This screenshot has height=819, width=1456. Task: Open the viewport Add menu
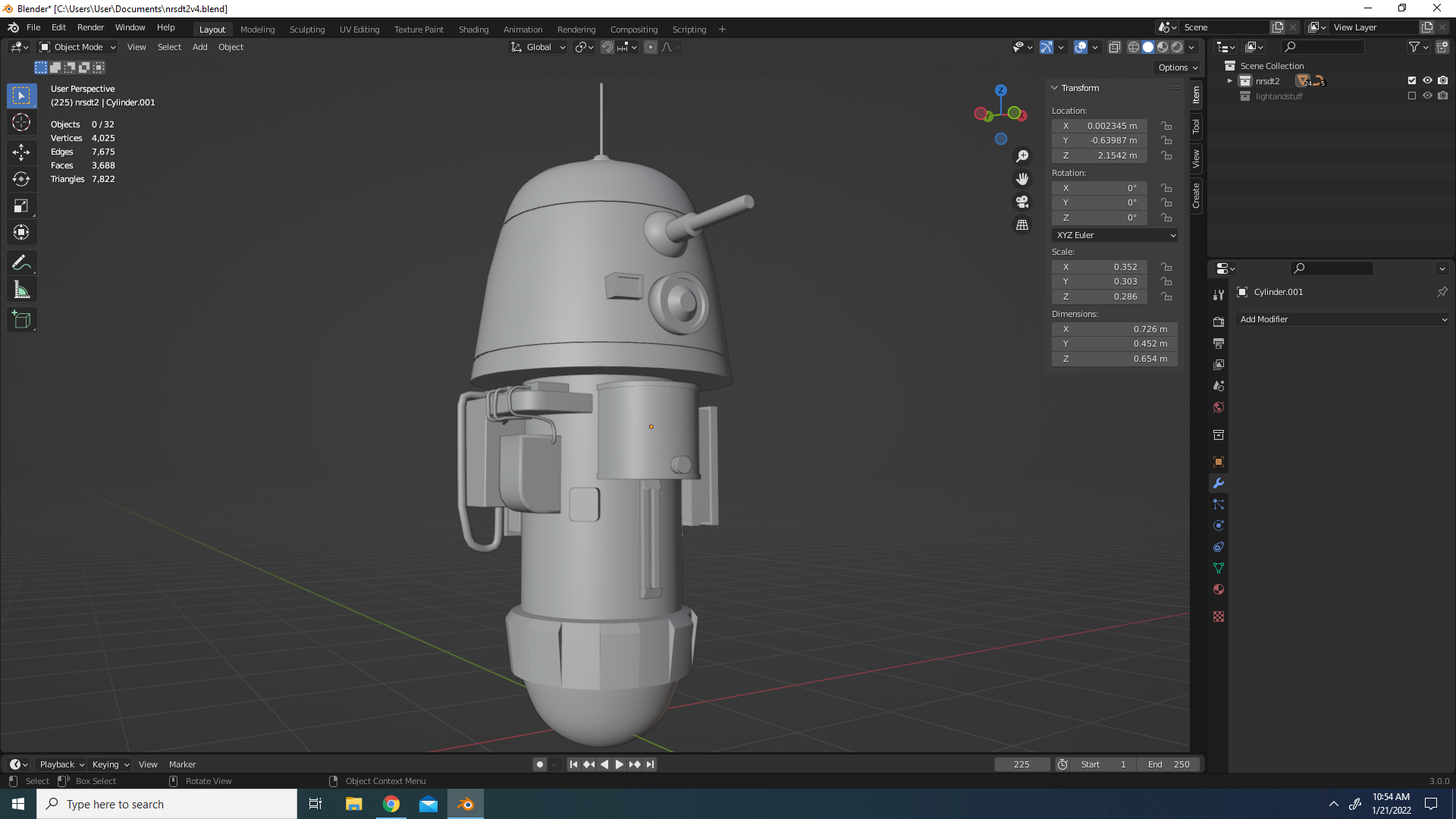point(199,47)
